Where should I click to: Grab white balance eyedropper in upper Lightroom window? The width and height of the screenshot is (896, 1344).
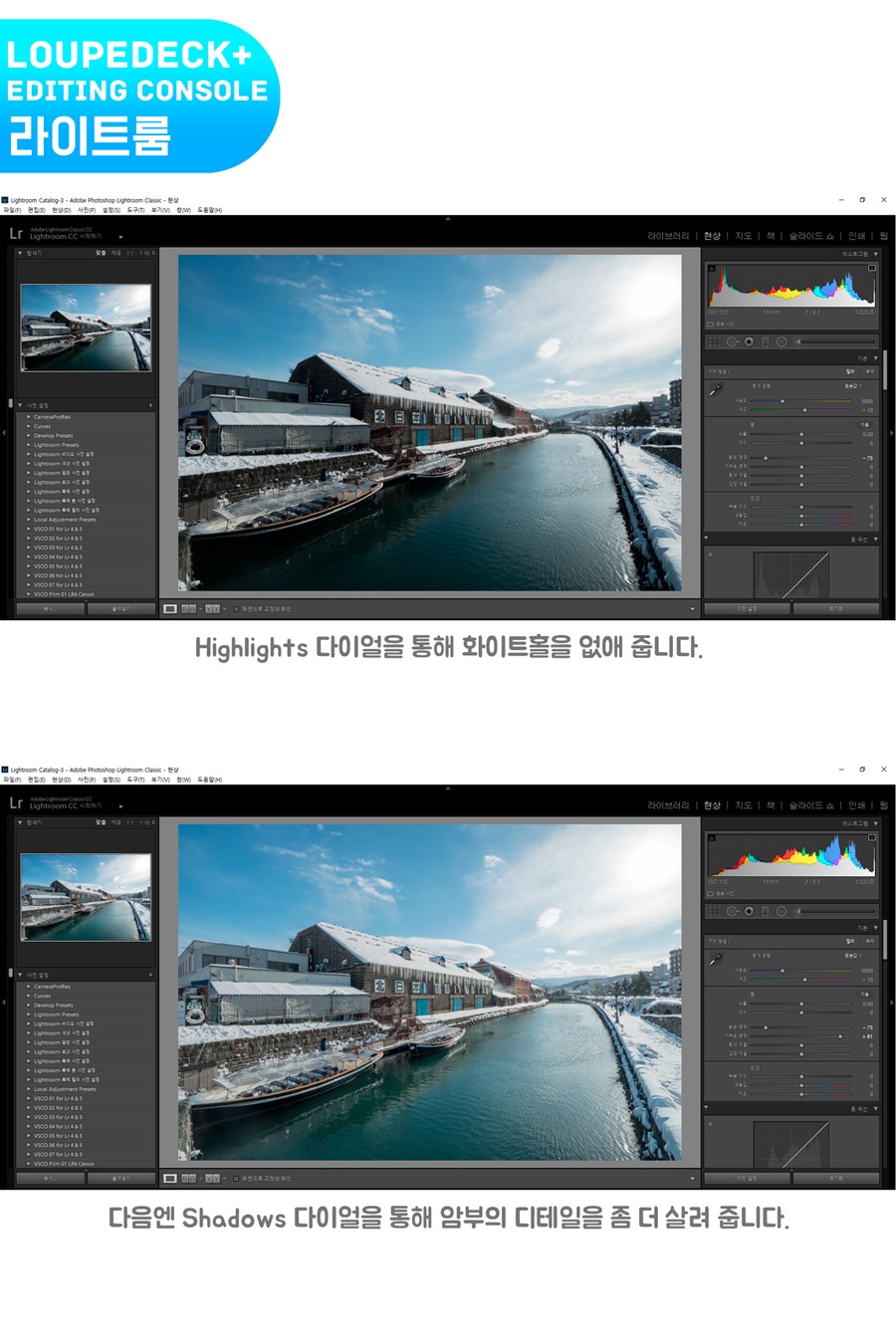click(716, 389)
